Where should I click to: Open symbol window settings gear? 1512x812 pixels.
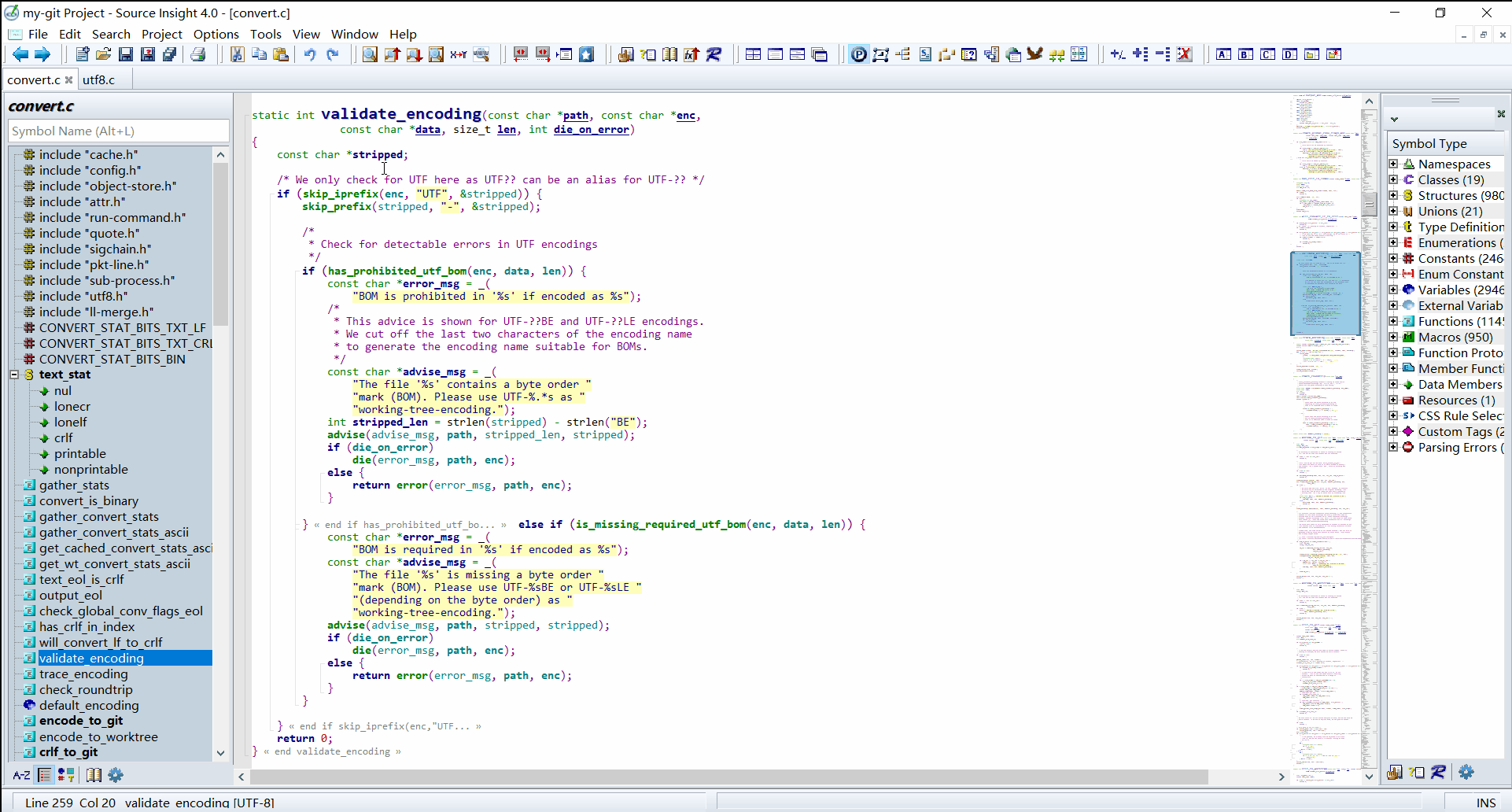point(116,775)
